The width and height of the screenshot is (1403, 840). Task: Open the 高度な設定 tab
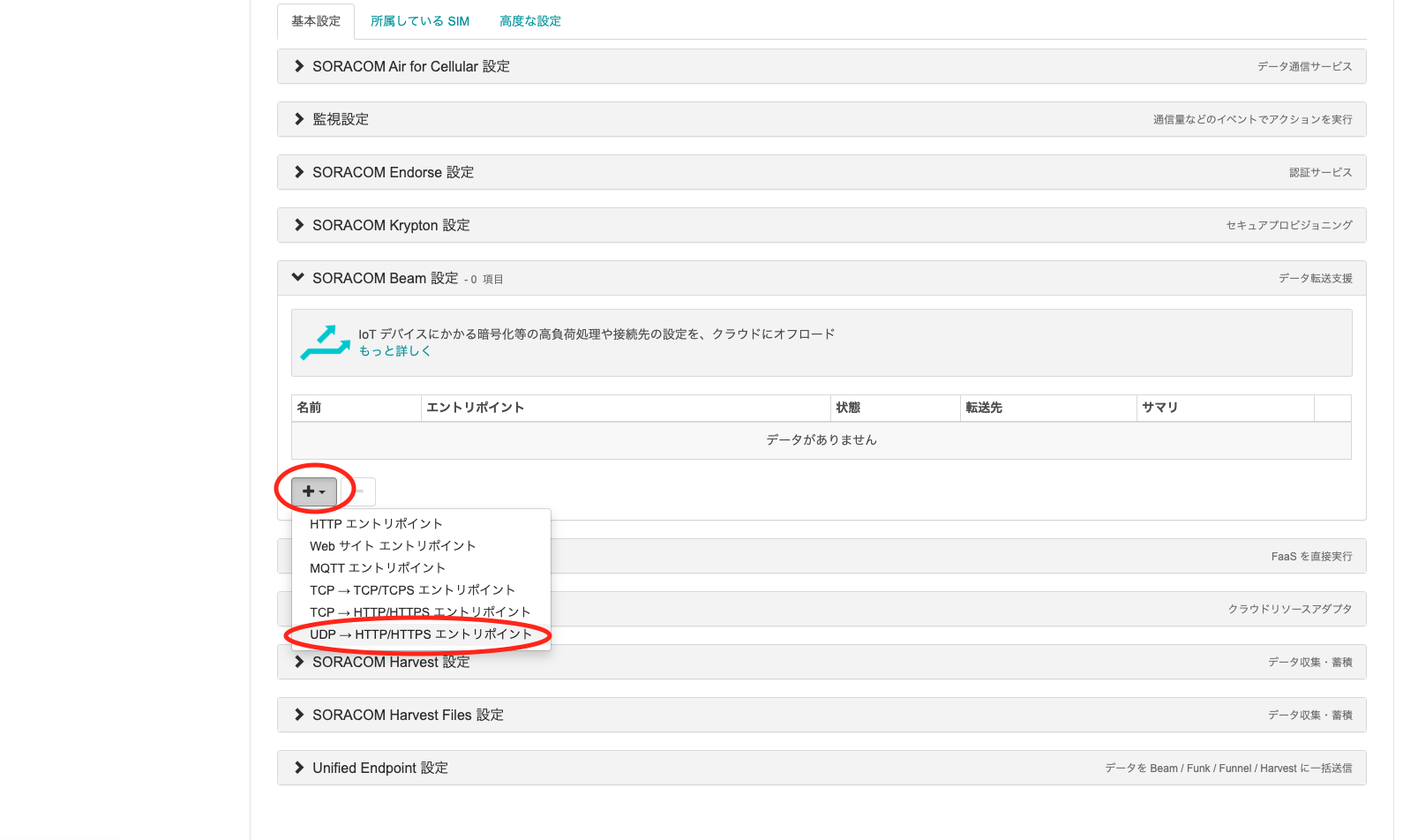[x=530, y=21]
